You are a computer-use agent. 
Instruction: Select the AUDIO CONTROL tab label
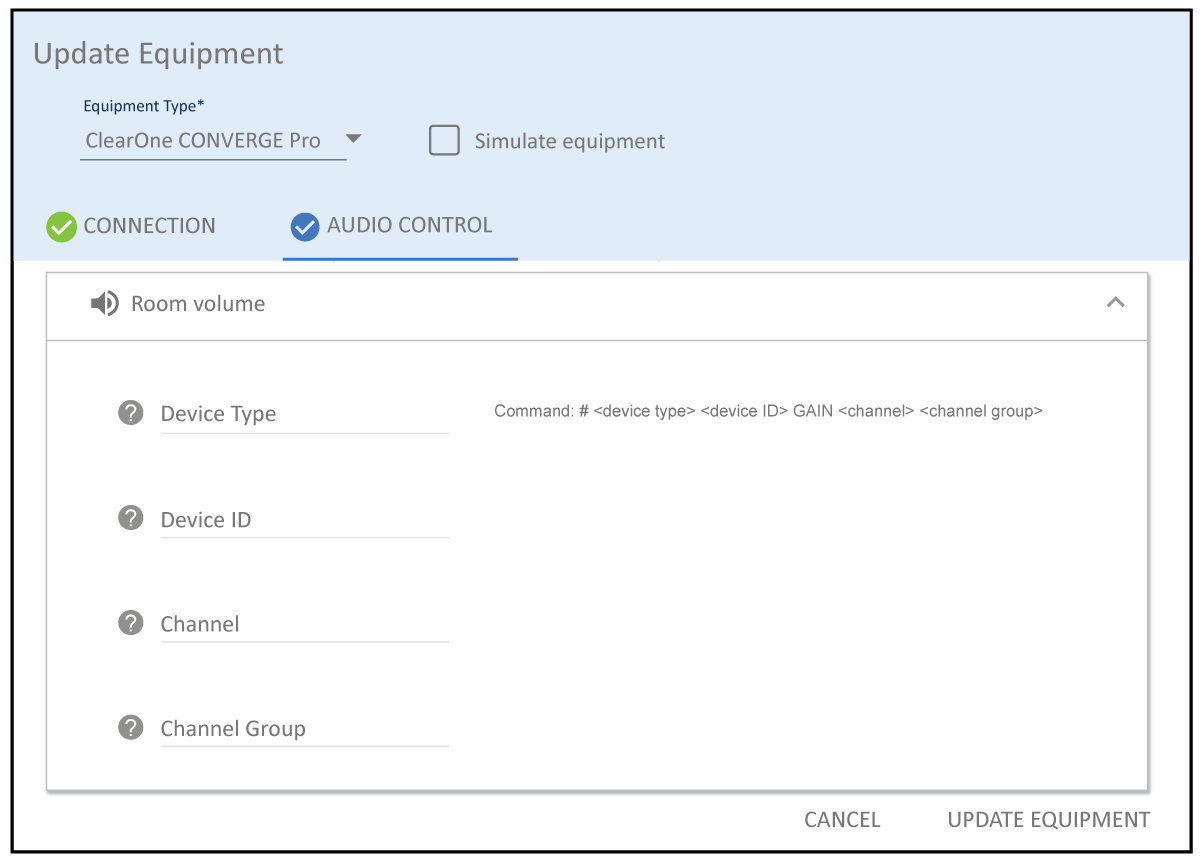(409, 226)
